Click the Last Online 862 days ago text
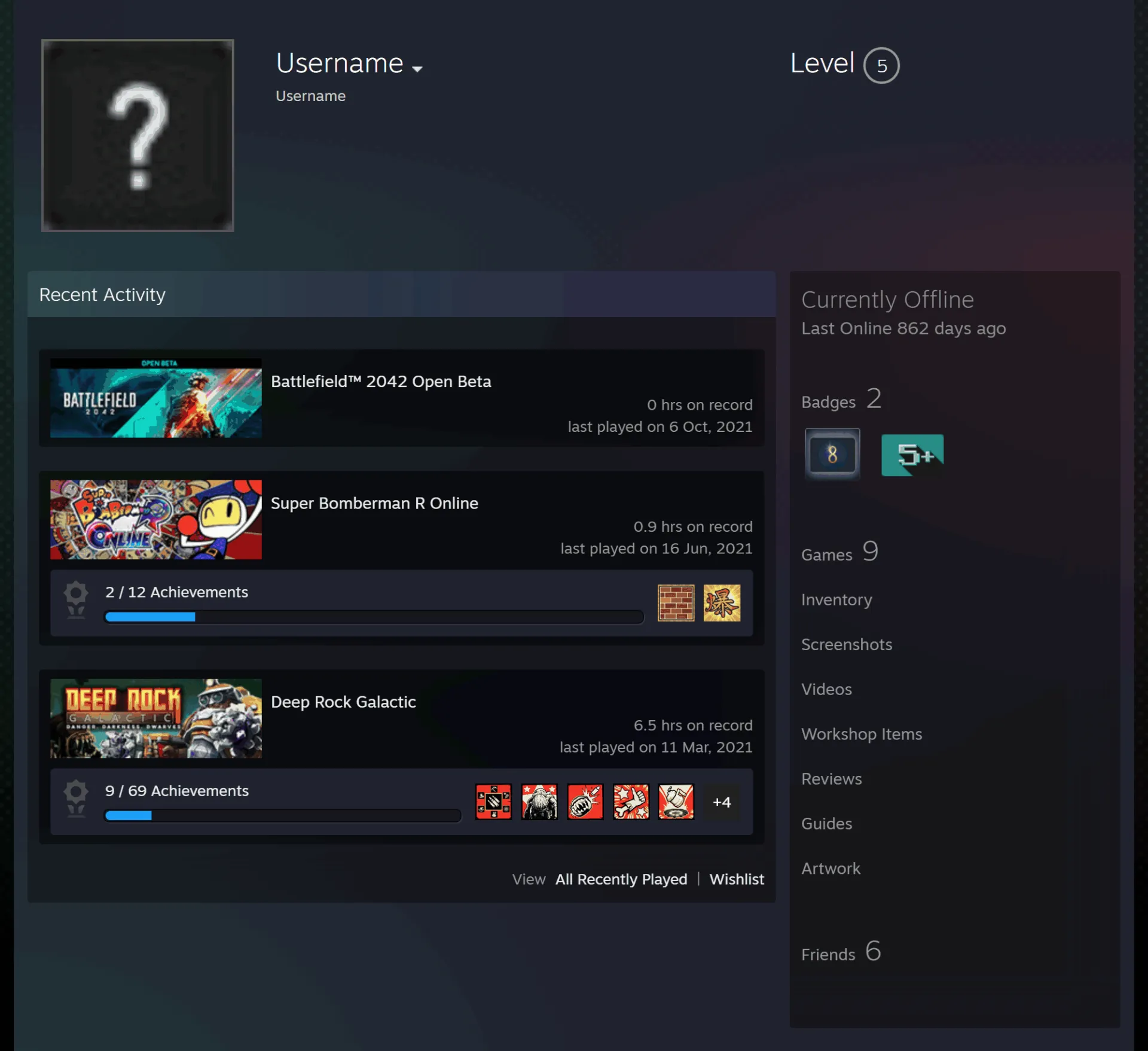Screen dimensions: 1148x1051 click(903, 328)
